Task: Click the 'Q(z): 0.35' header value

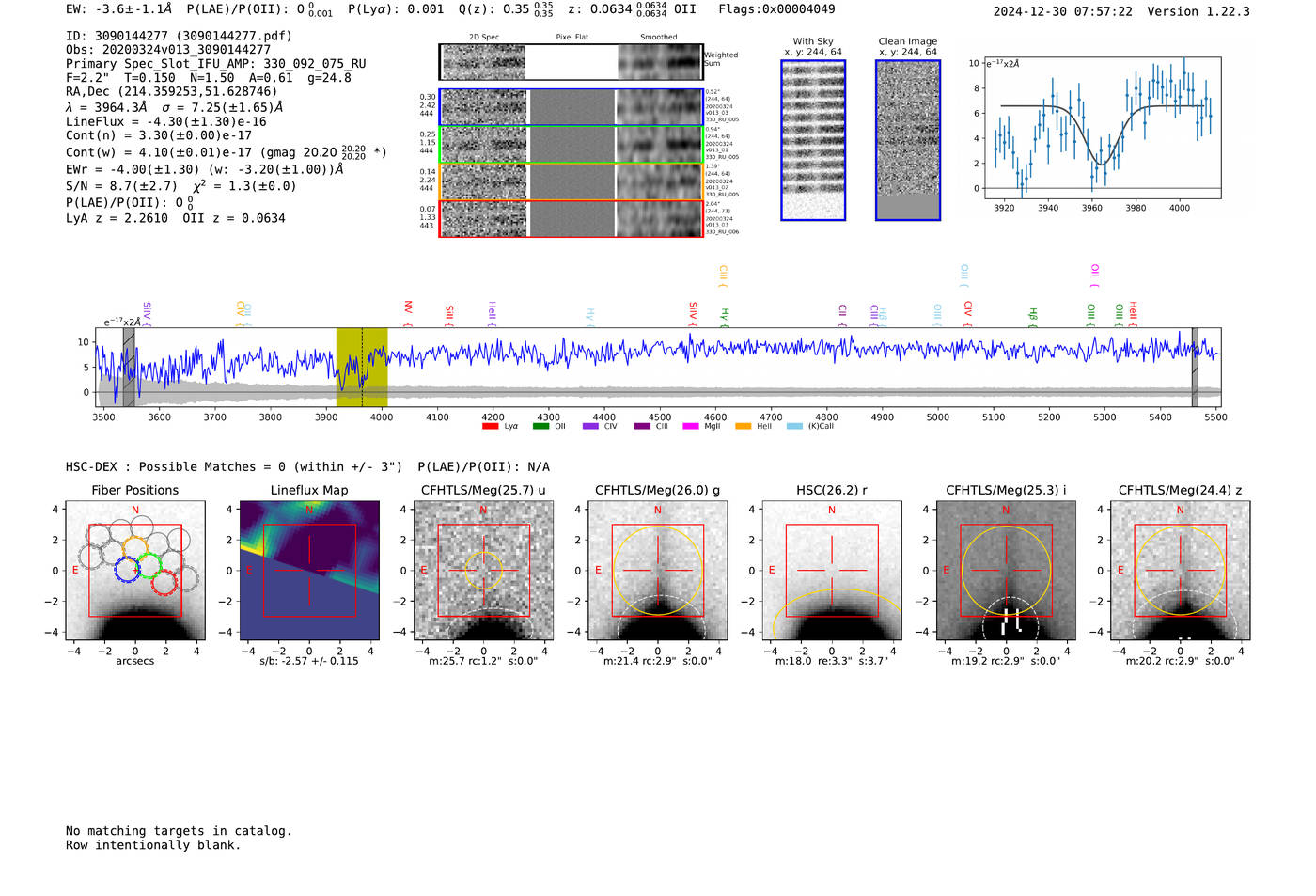Action: click(495, 9)
